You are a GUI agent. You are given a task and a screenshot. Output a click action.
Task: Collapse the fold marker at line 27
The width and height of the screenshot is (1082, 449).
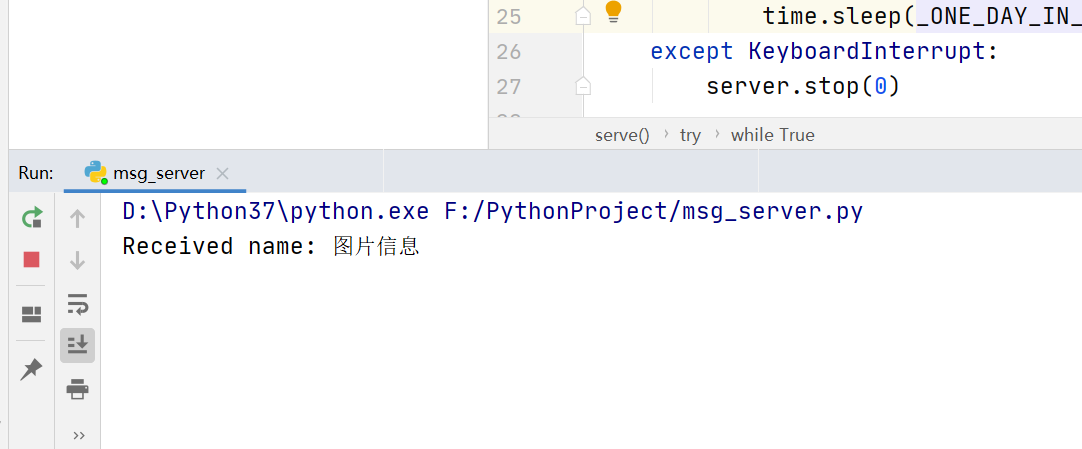(x=583, y=86)
